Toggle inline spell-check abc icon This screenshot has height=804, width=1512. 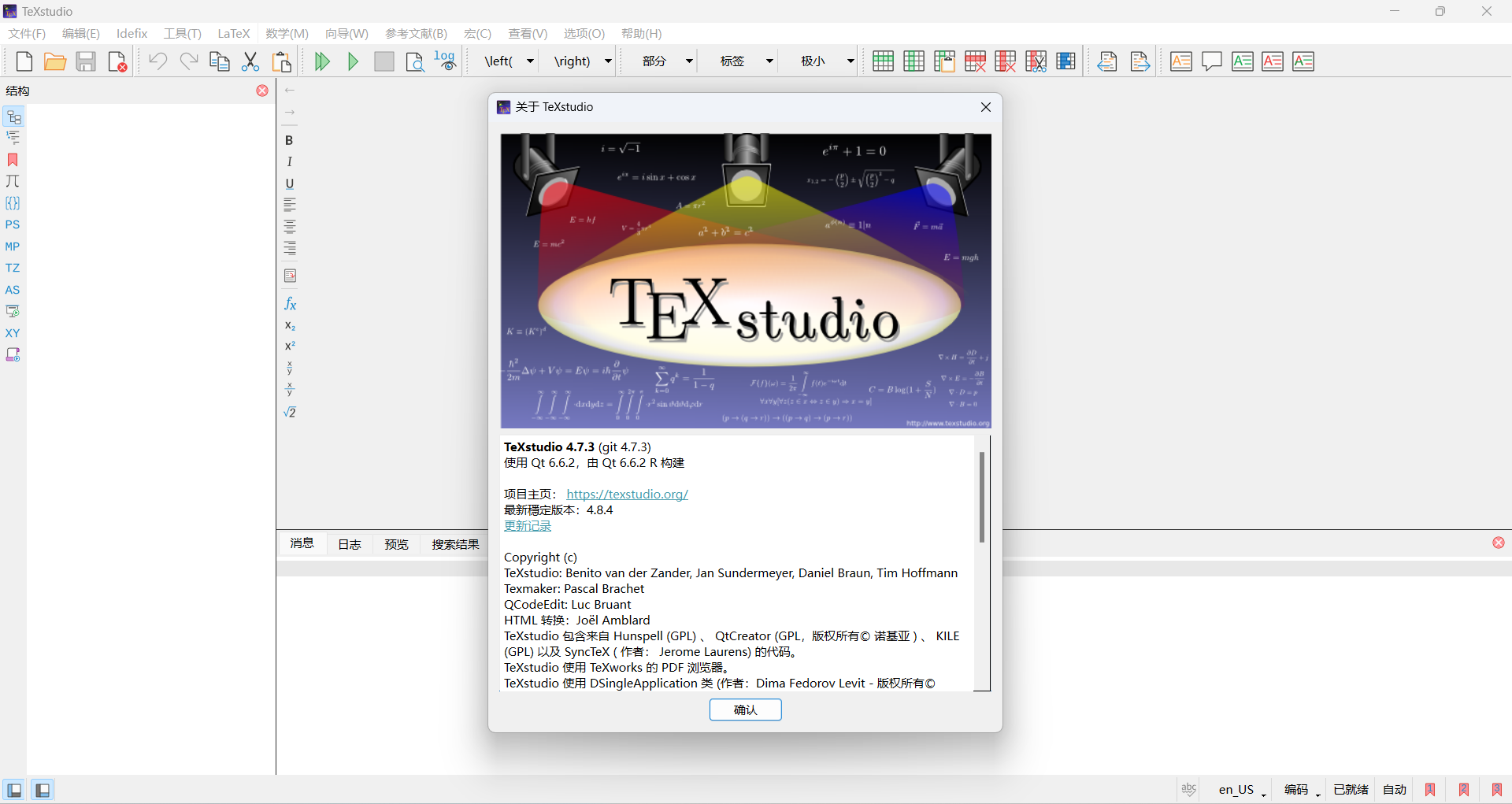(1188, 789)
